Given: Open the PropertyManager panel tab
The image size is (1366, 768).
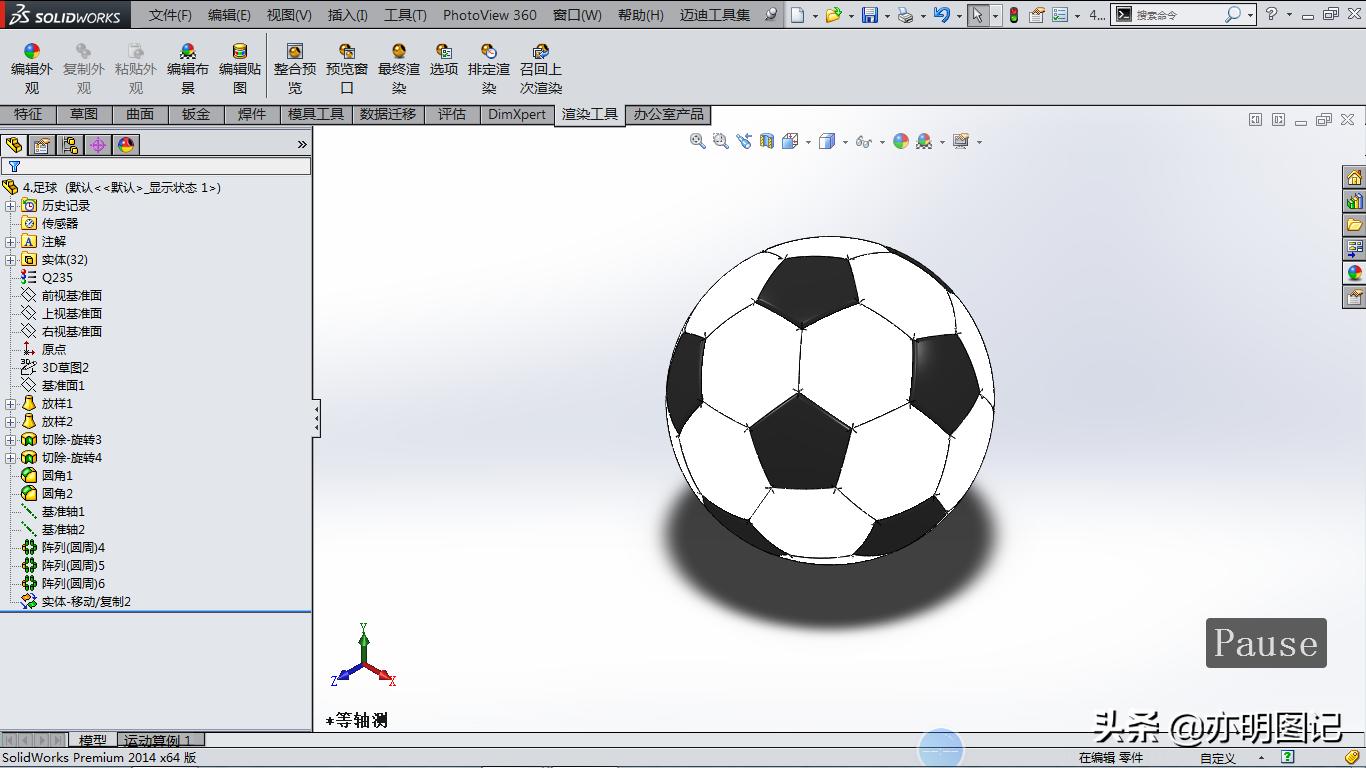Looking at the screenshot, I should (42, 145).
